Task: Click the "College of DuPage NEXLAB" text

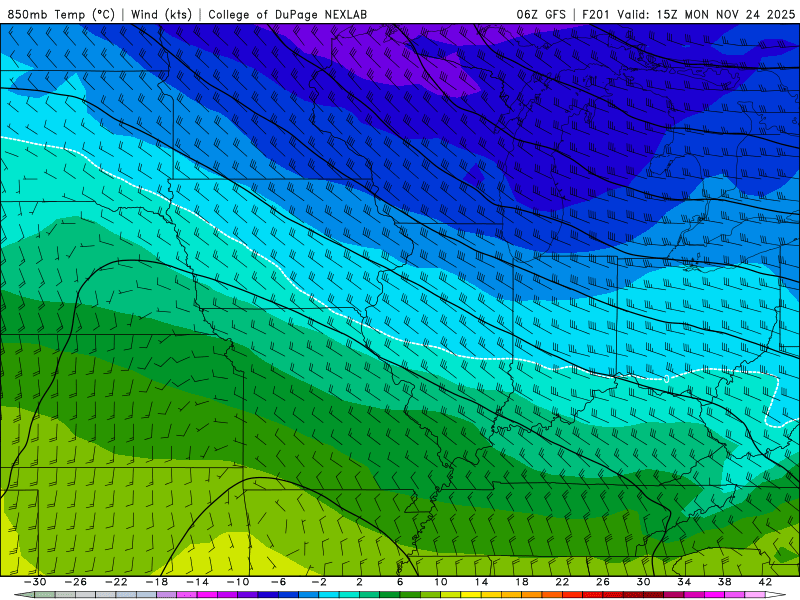Action: pos(287,14)
